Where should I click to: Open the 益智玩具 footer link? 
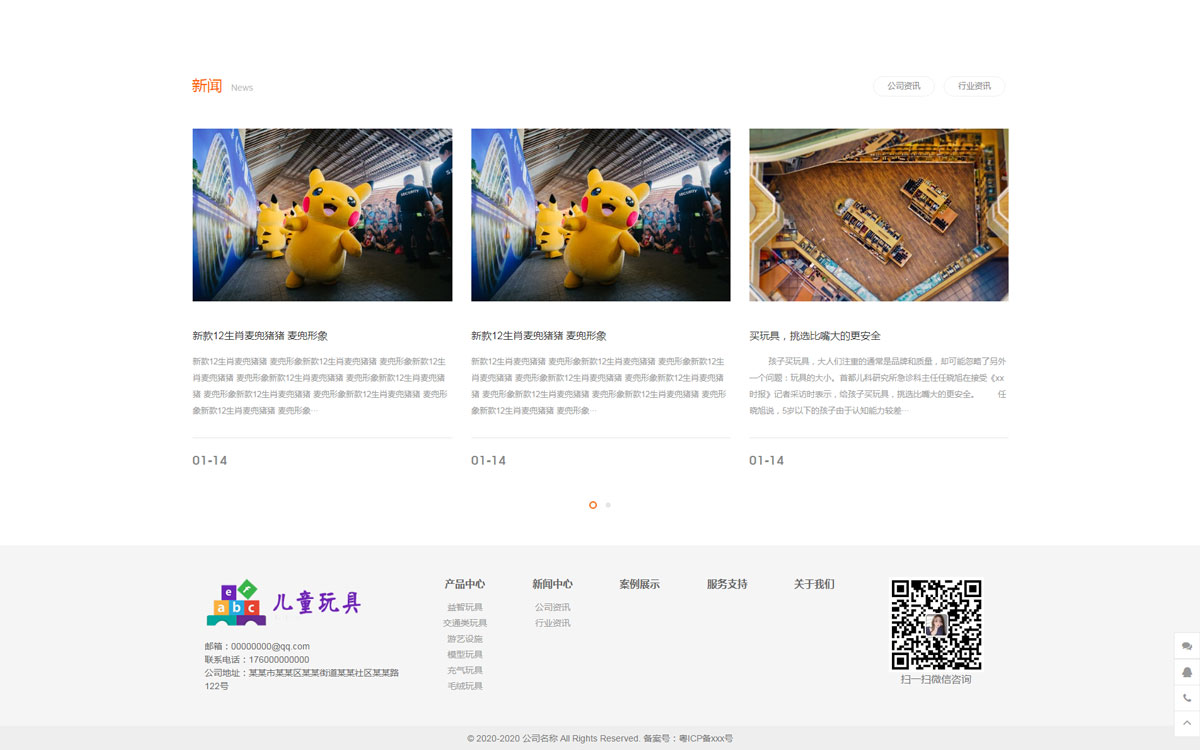pyautogui.click(x=465, y=607)
